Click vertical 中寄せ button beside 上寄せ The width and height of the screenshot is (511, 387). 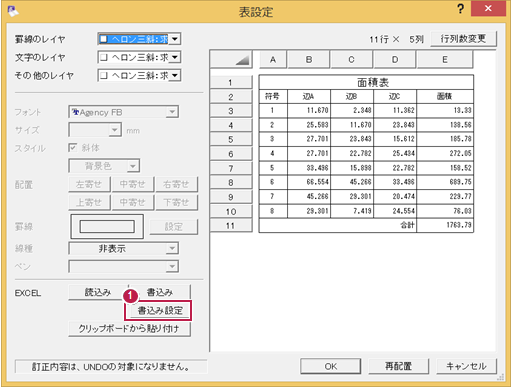pyautogui.click(x=133, y=202)
